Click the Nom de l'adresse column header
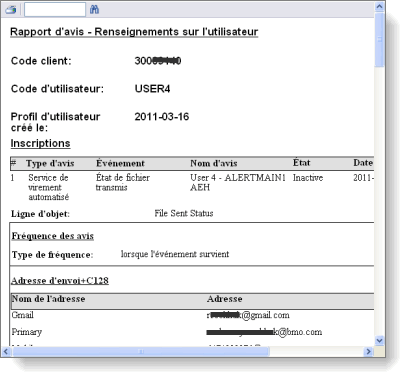412x384 pixels. click(x=48, y=299)
